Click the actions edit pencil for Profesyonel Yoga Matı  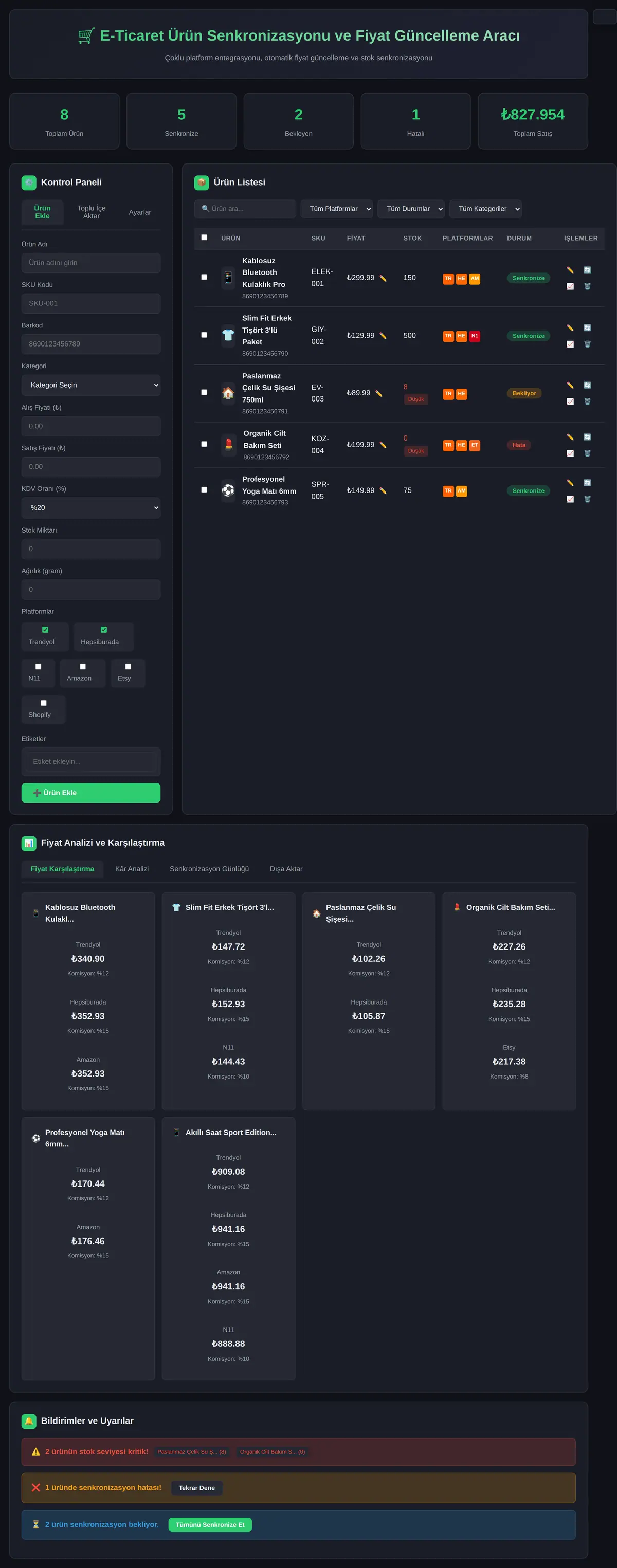(570, 483)
